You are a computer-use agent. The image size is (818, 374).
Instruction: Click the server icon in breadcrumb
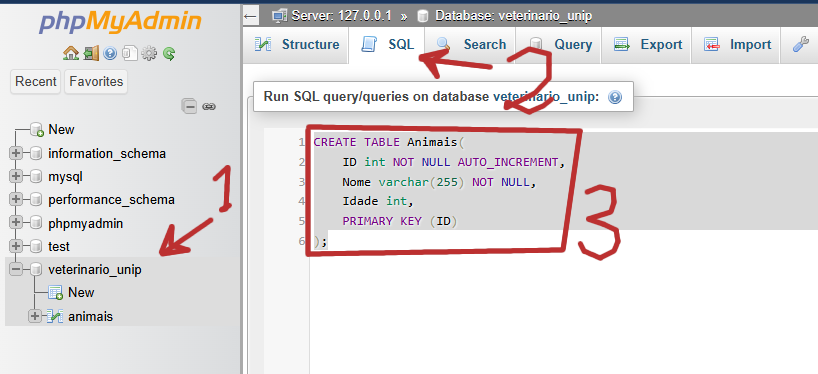click(280, 16)
